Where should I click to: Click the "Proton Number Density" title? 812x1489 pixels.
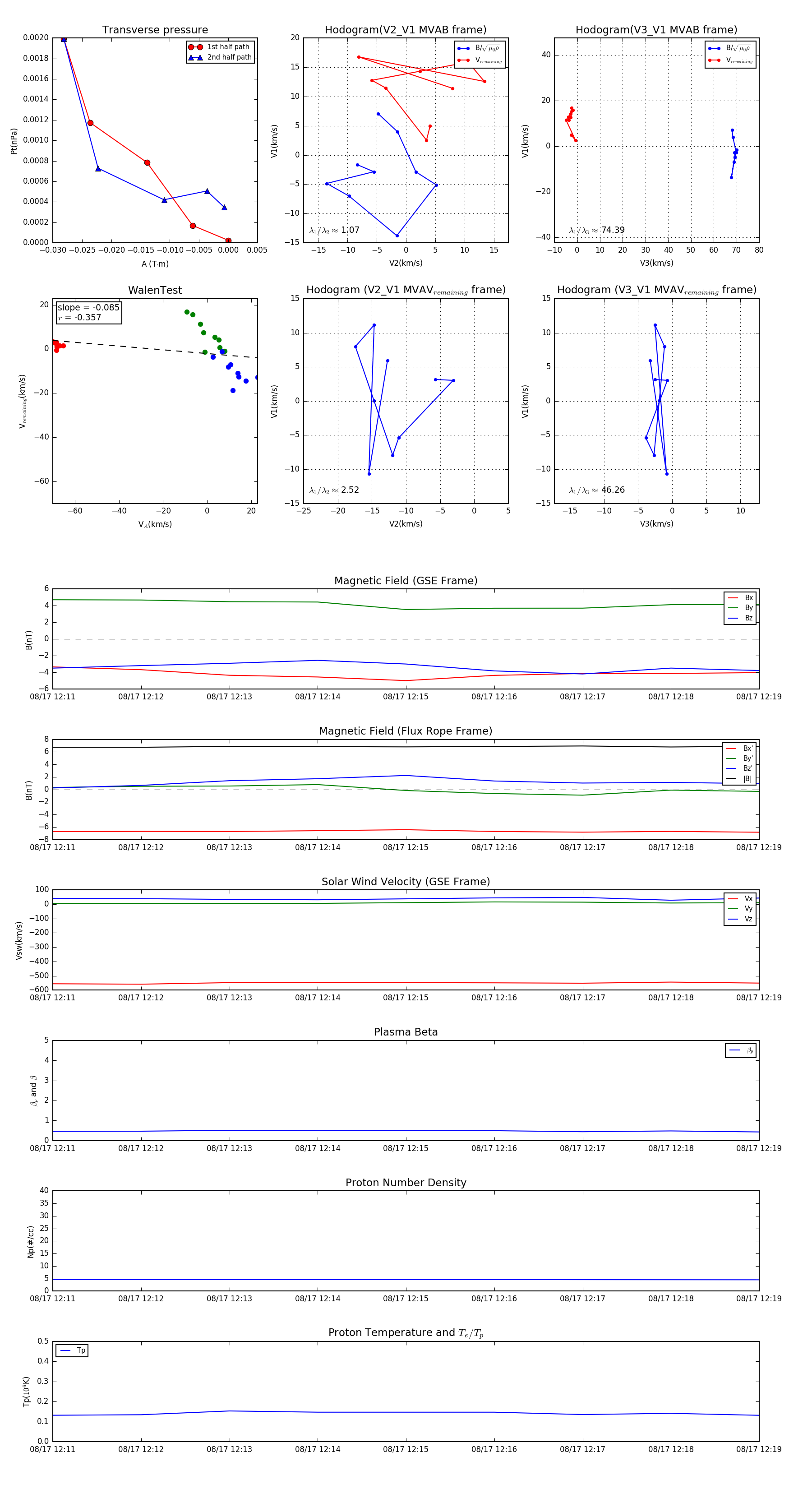(x=406, y=1183)
